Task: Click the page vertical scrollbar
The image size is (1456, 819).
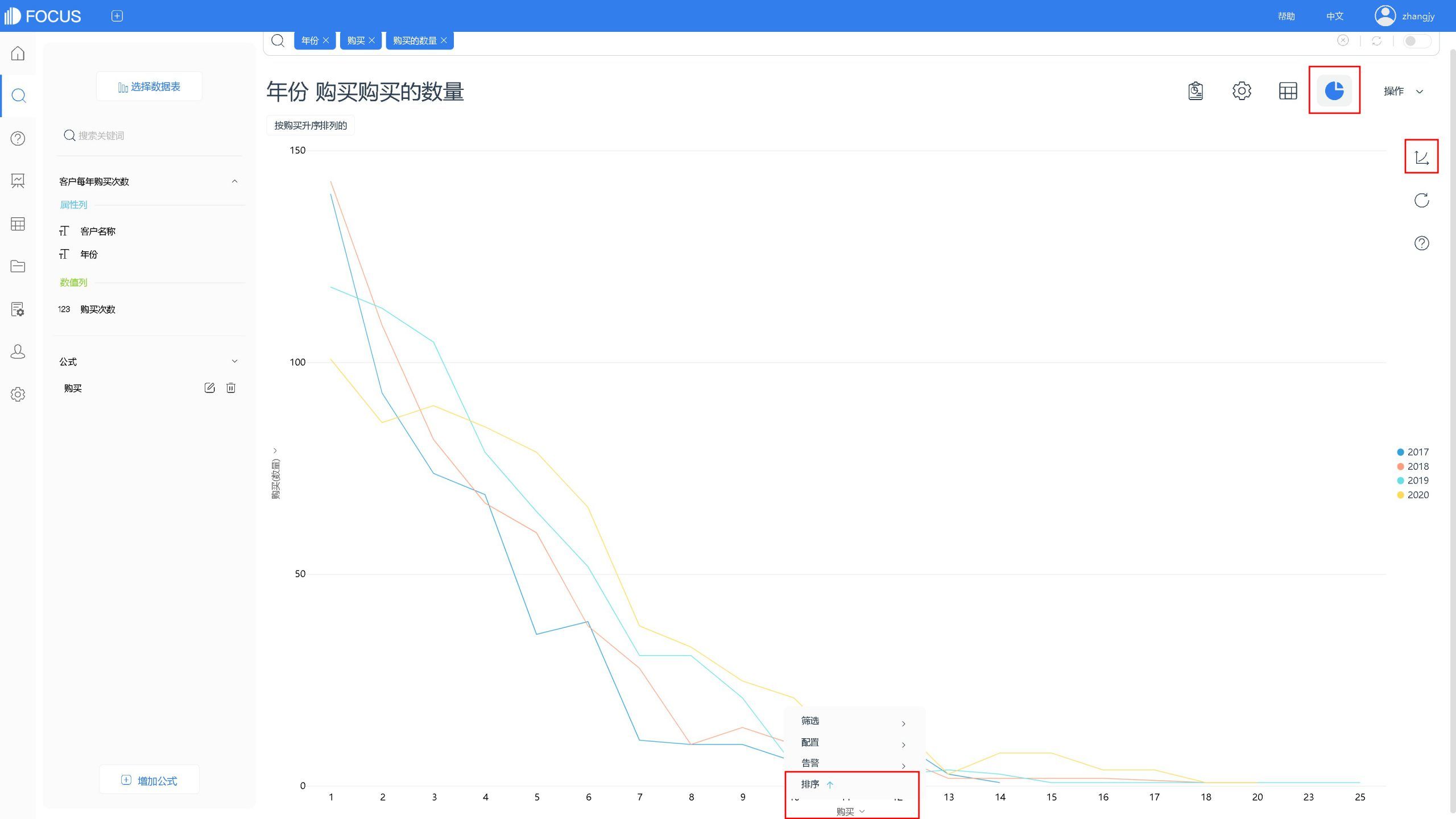Action: coord(1452,432)
